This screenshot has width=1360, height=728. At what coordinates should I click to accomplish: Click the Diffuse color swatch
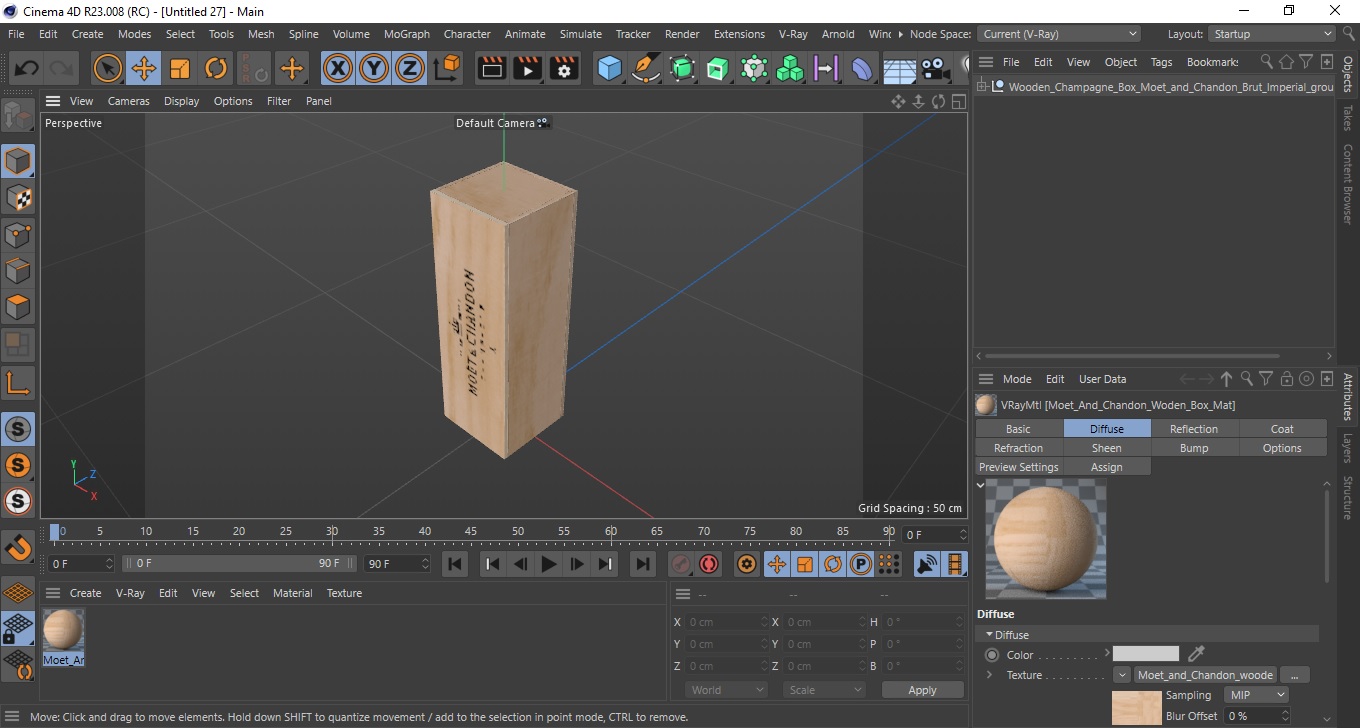click(1146, 655)
